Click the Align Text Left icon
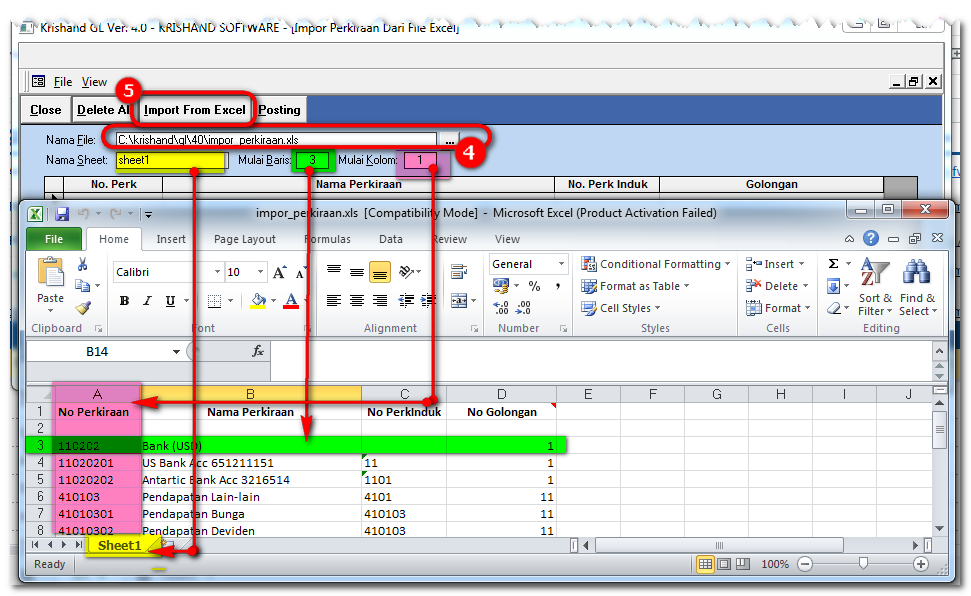 click(x=334, y=301)
